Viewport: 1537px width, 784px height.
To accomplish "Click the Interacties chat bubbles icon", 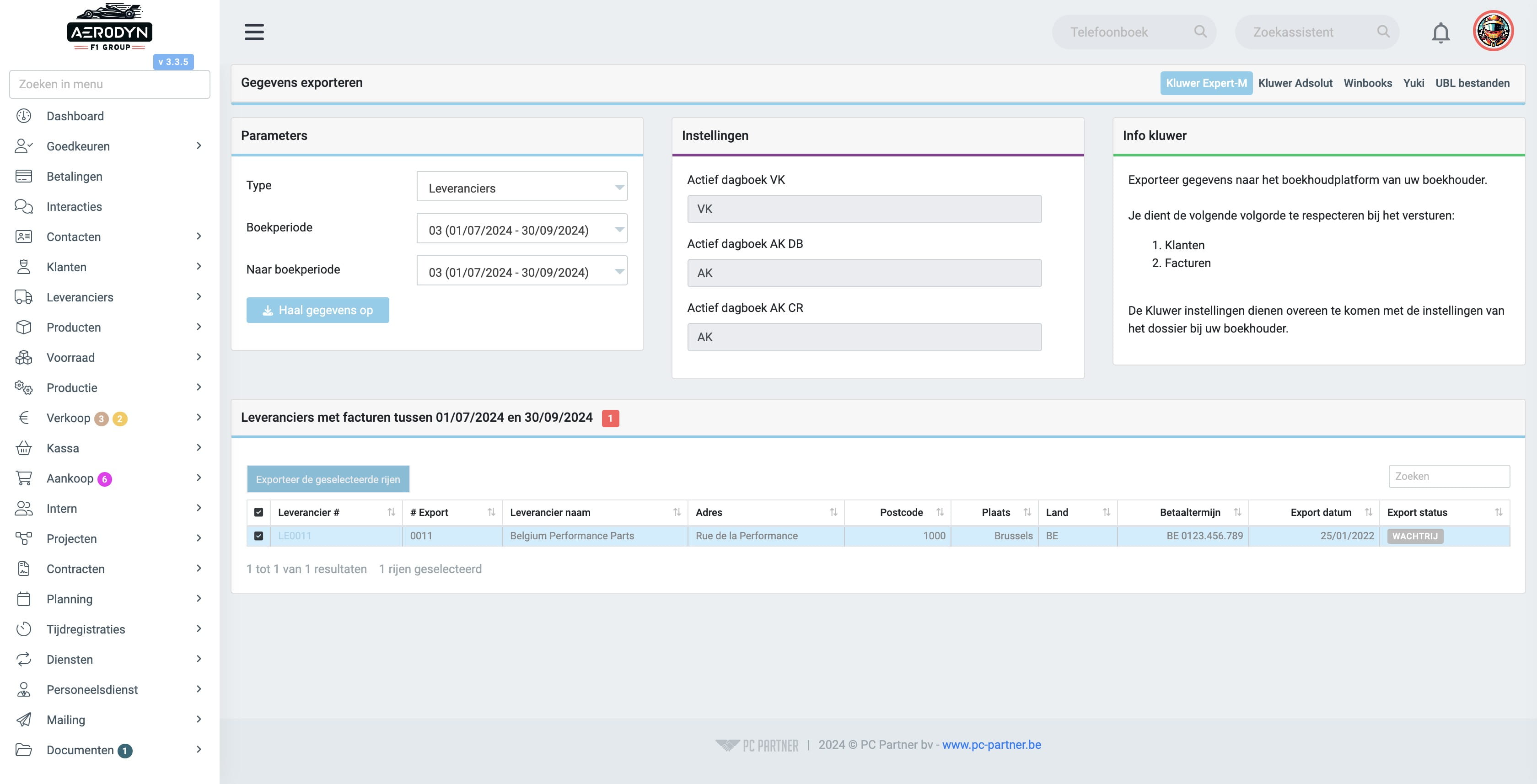I will 24,206.
